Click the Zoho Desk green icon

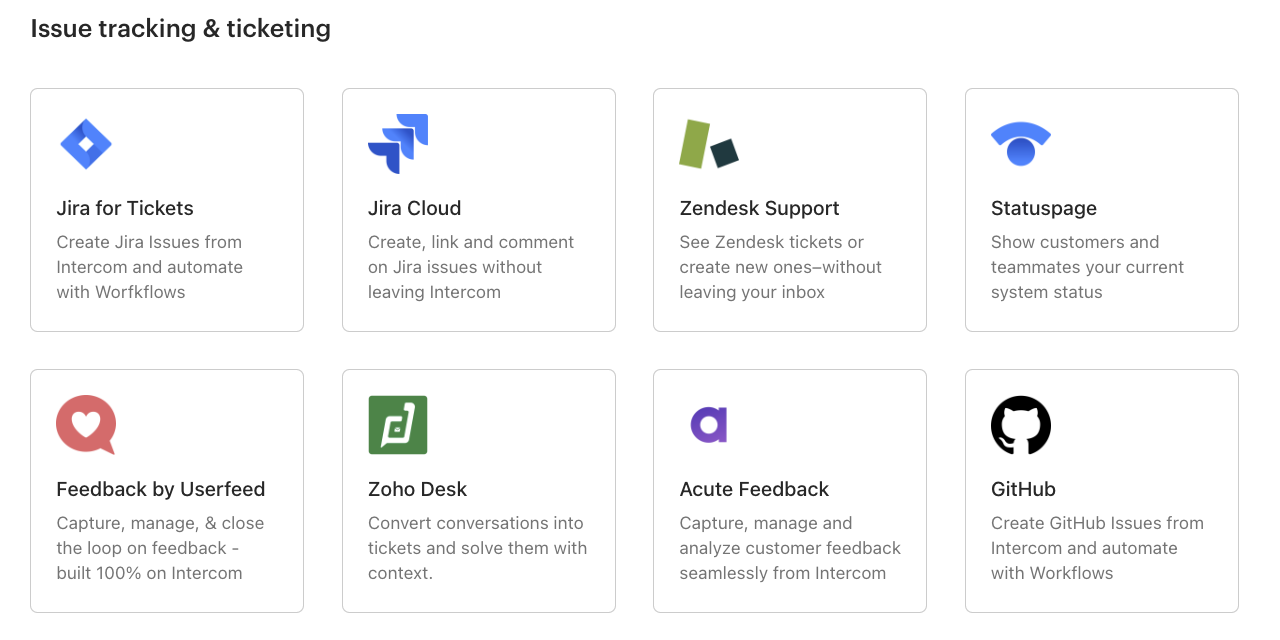pyautogui.click(x=398, y=425)
